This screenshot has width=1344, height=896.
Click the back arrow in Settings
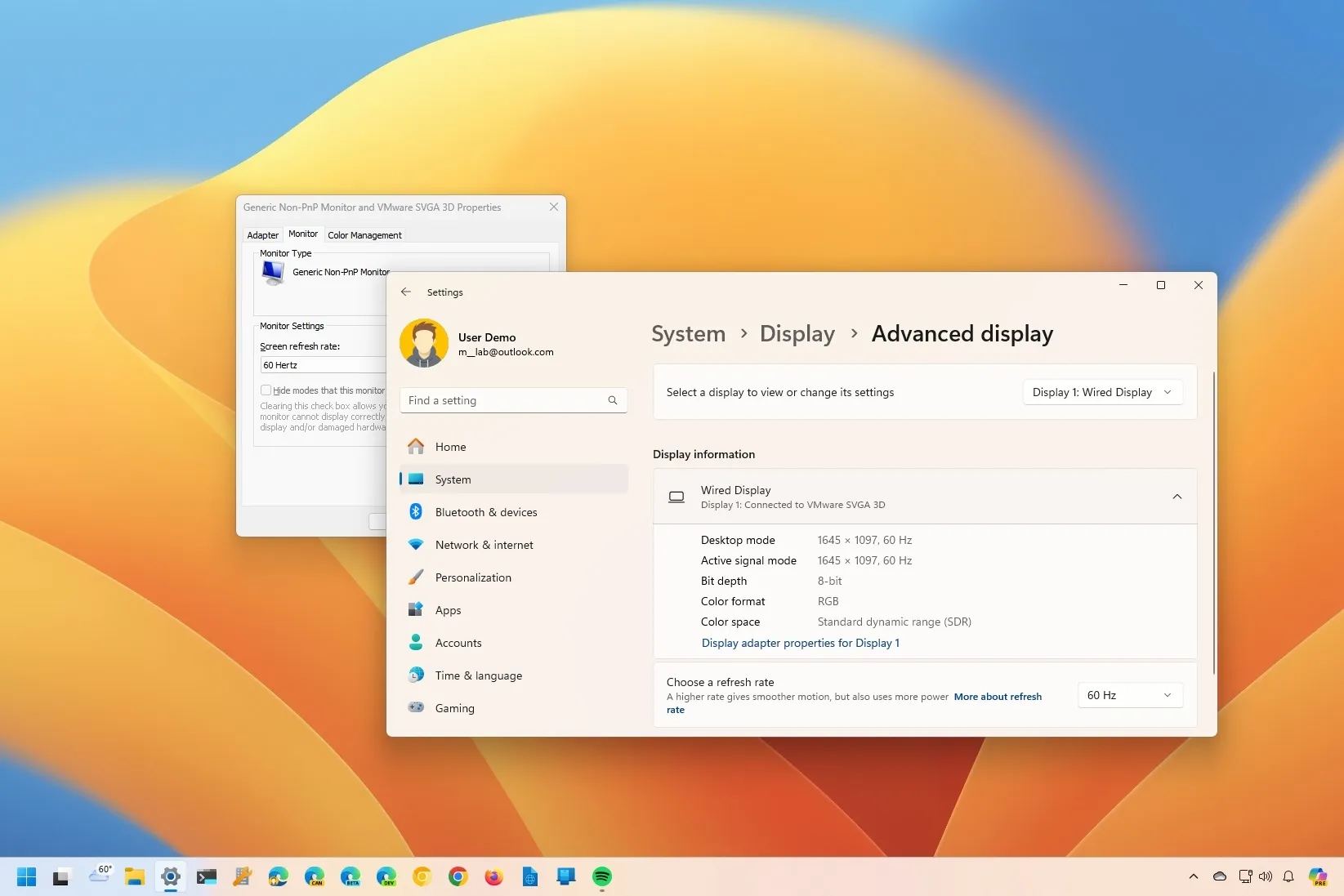point(406,292)
